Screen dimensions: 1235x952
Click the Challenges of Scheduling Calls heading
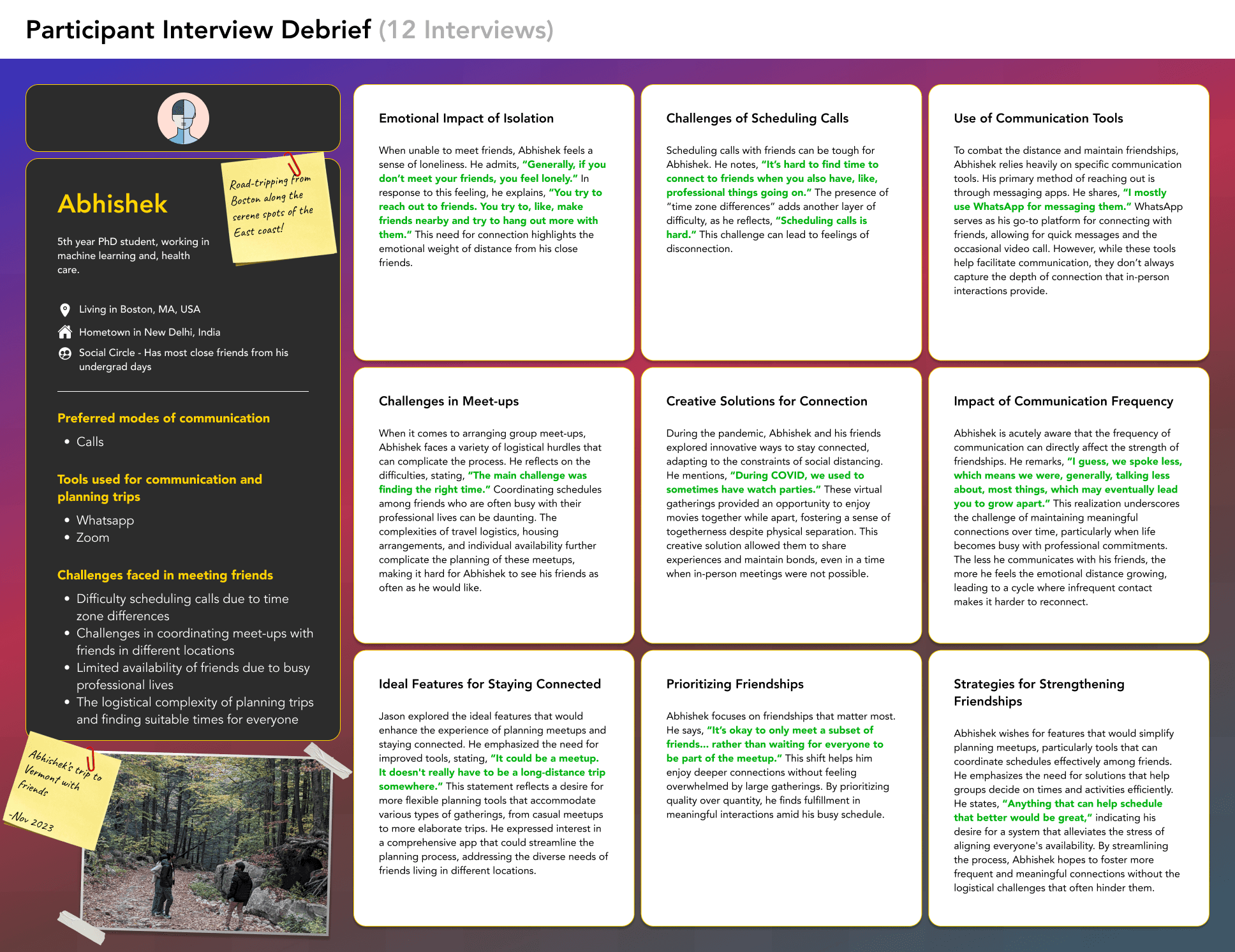click(x=757, y=118)
